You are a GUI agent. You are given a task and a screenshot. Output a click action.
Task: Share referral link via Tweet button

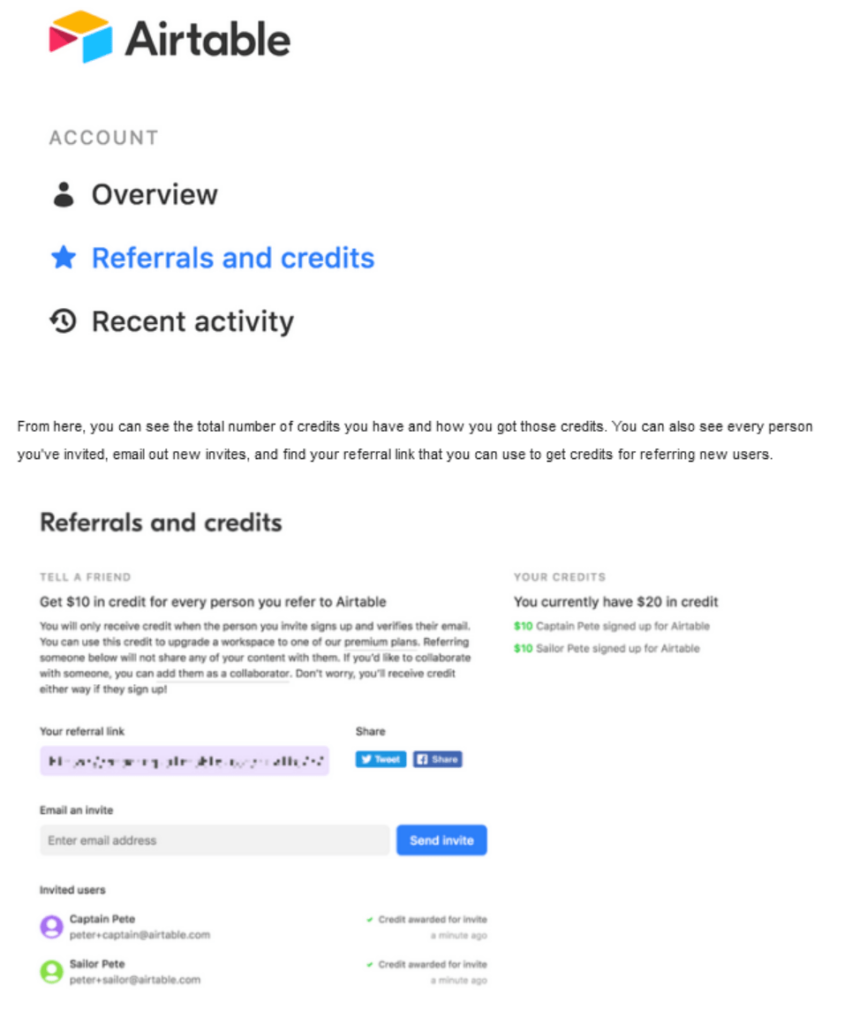click(x=380, y=760)
